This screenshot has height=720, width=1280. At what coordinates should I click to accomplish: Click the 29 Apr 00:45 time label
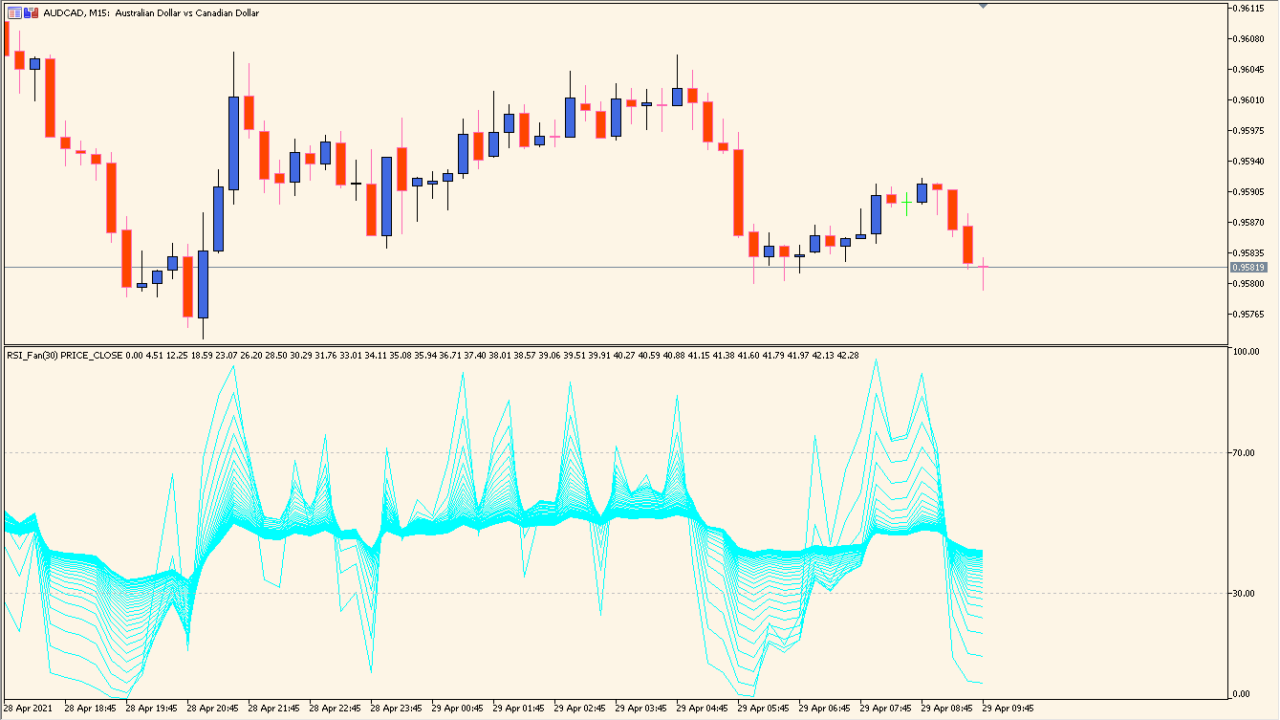click(x=458, y=708)
